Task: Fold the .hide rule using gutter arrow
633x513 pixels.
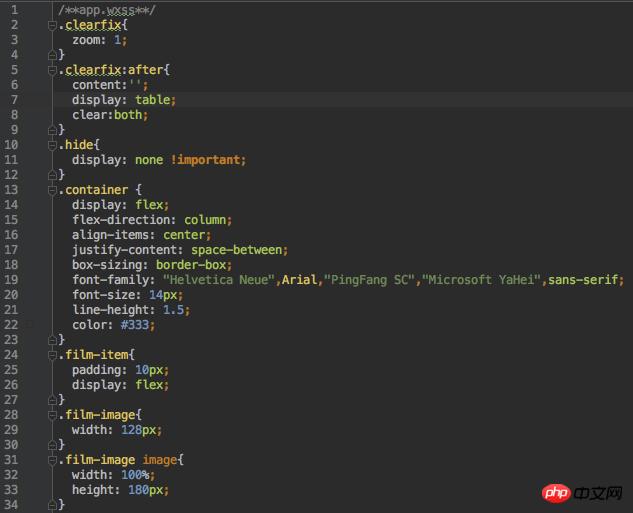Action: pyautogui.click(x=52, y=145)
